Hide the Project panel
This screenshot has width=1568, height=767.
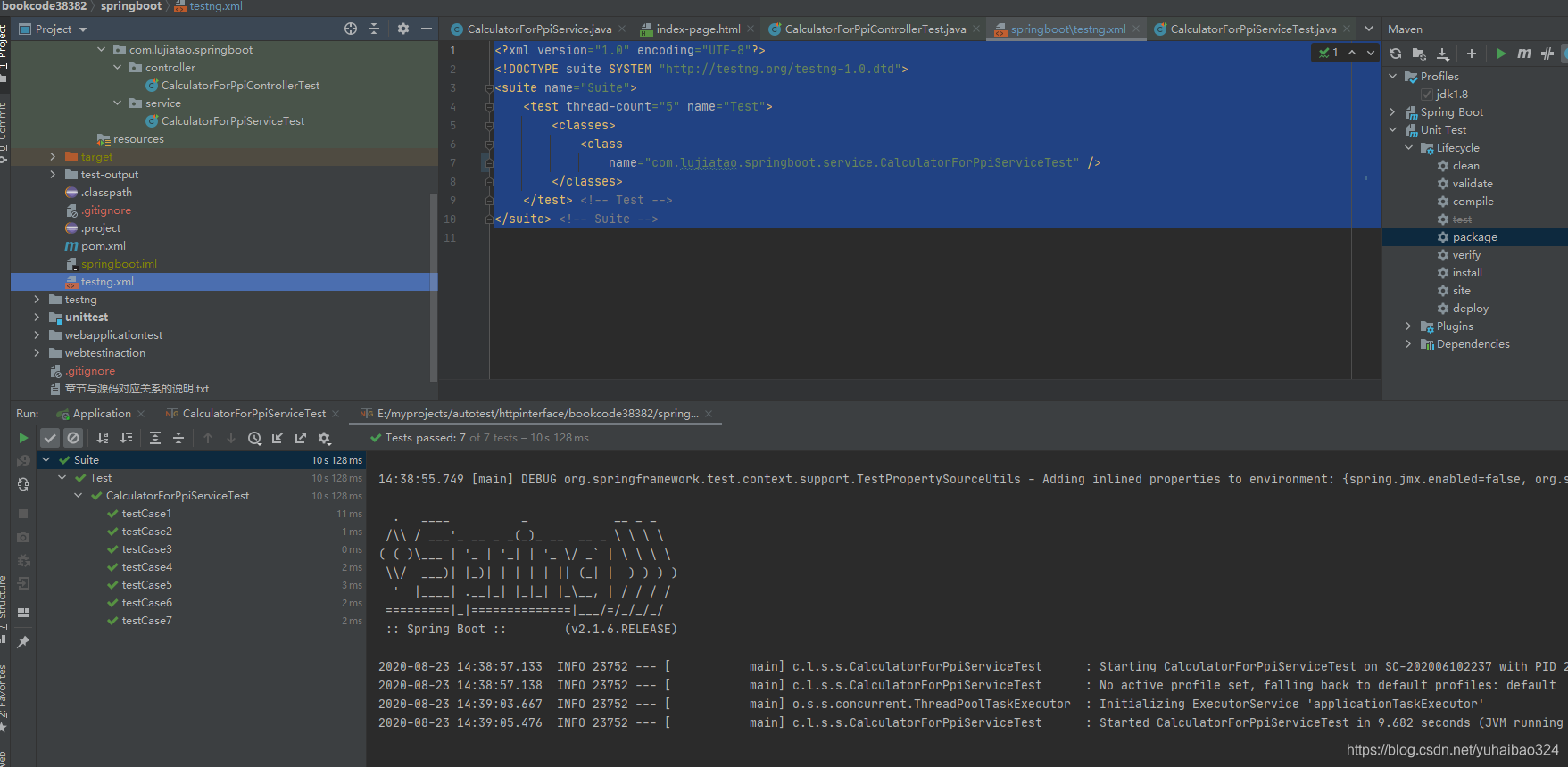(427, 29)
